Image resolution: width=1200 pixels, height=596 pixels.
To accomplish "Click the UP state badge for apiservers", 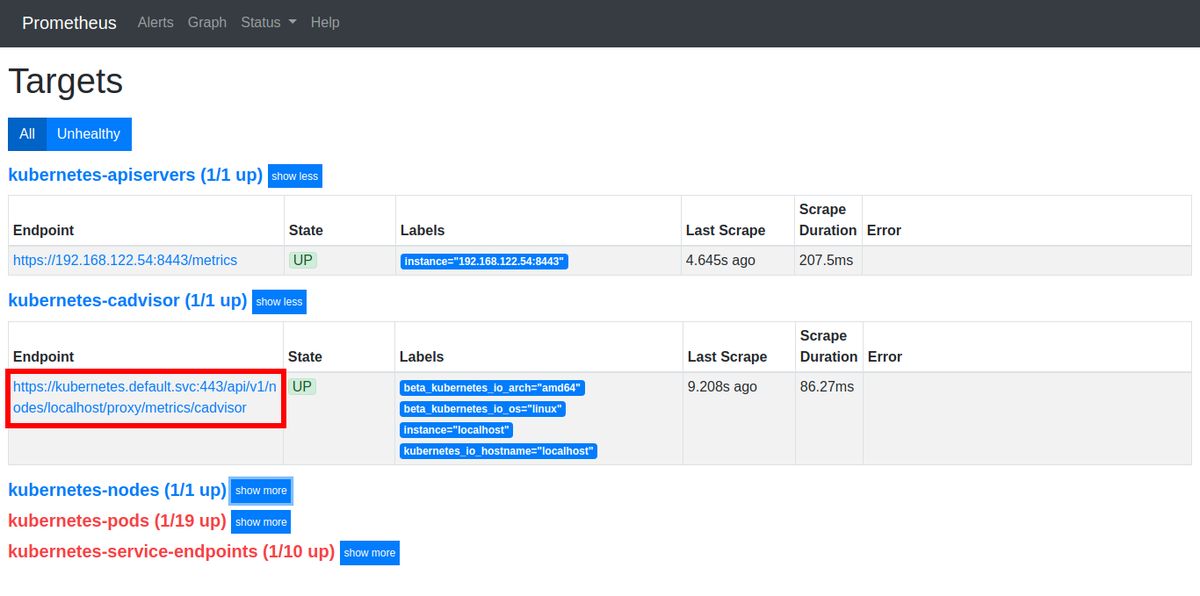I will (303, 260).
